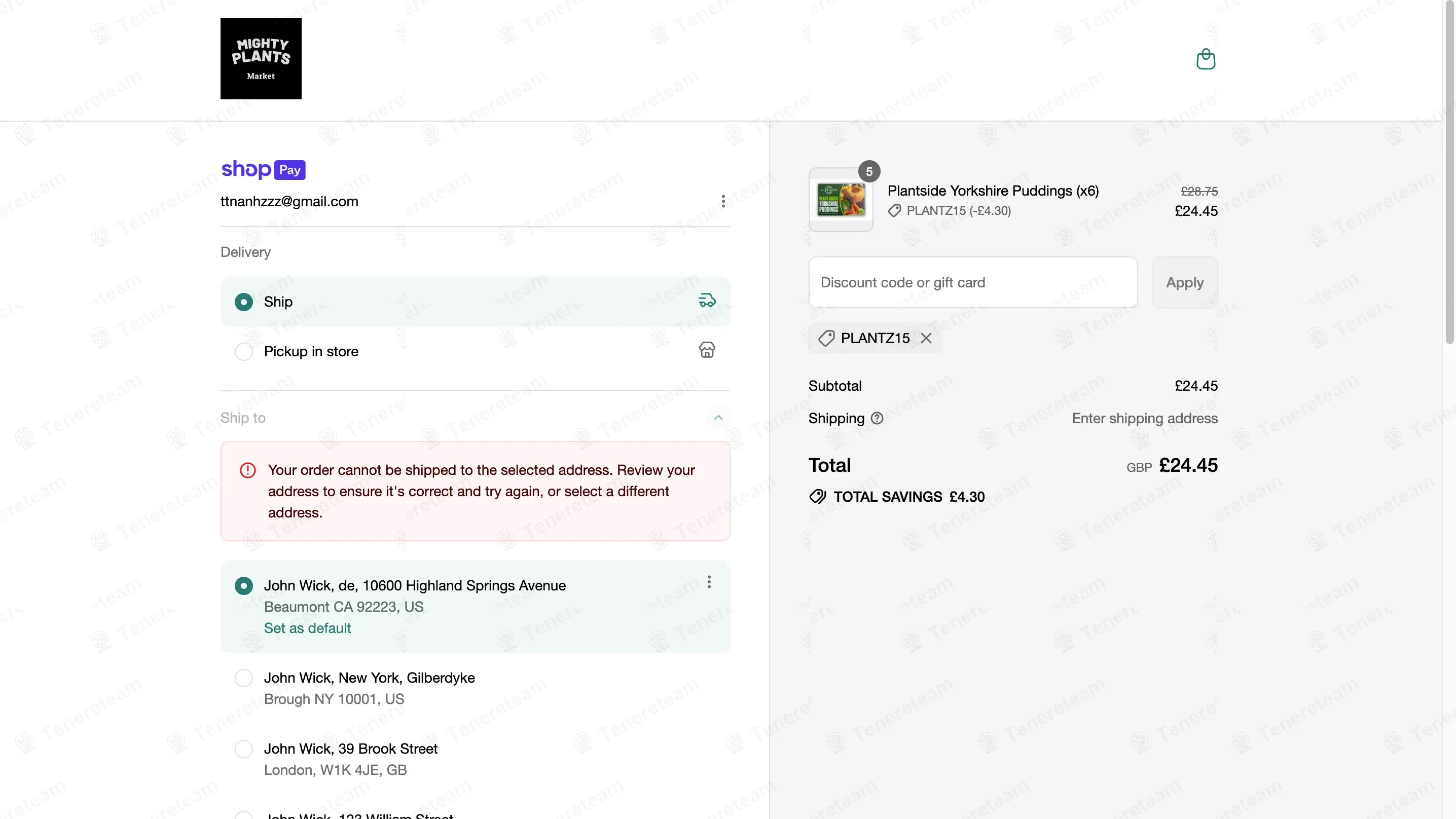Screen dimensions: 1456x819
Task: Click the store icon beside Pickup in store
Action: pos(707,350)
